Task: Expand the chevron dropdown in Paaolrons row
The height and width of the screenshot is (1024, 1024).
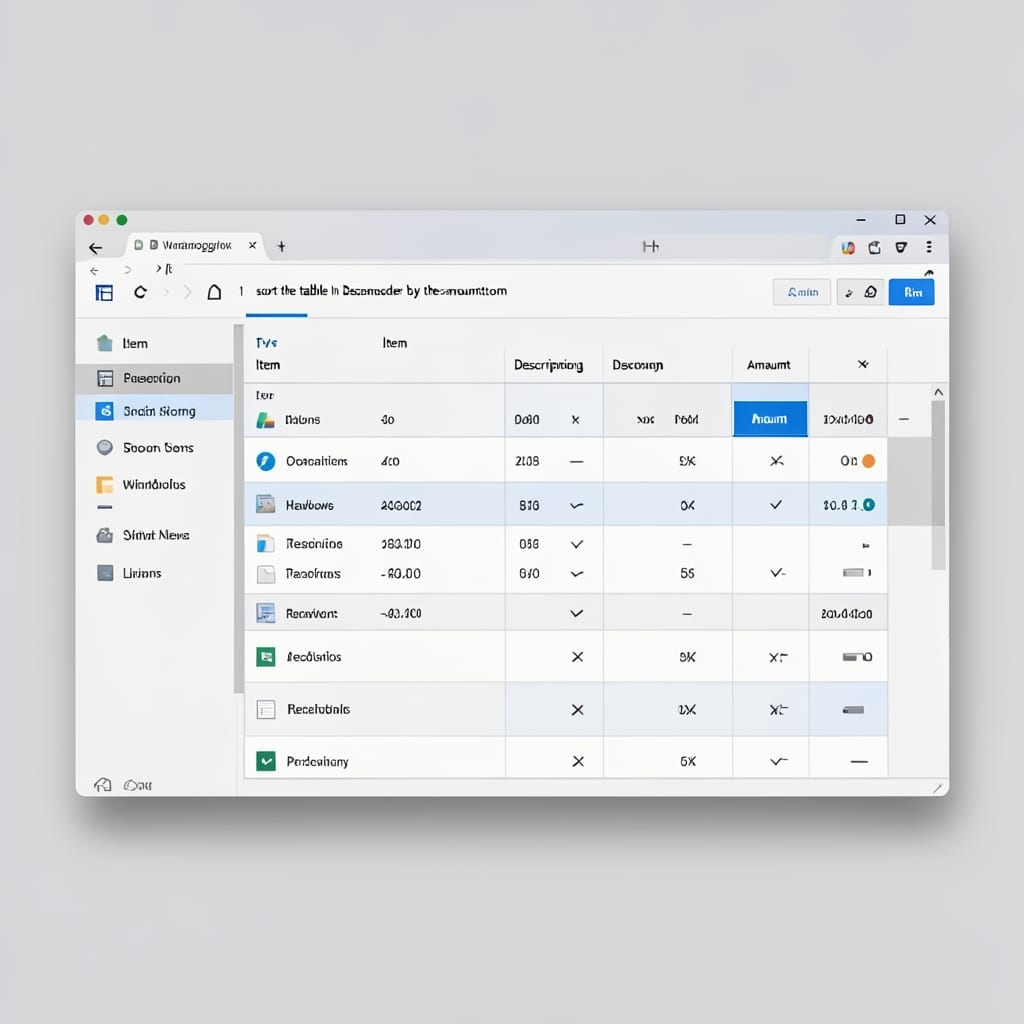Action: click(577, 574)
